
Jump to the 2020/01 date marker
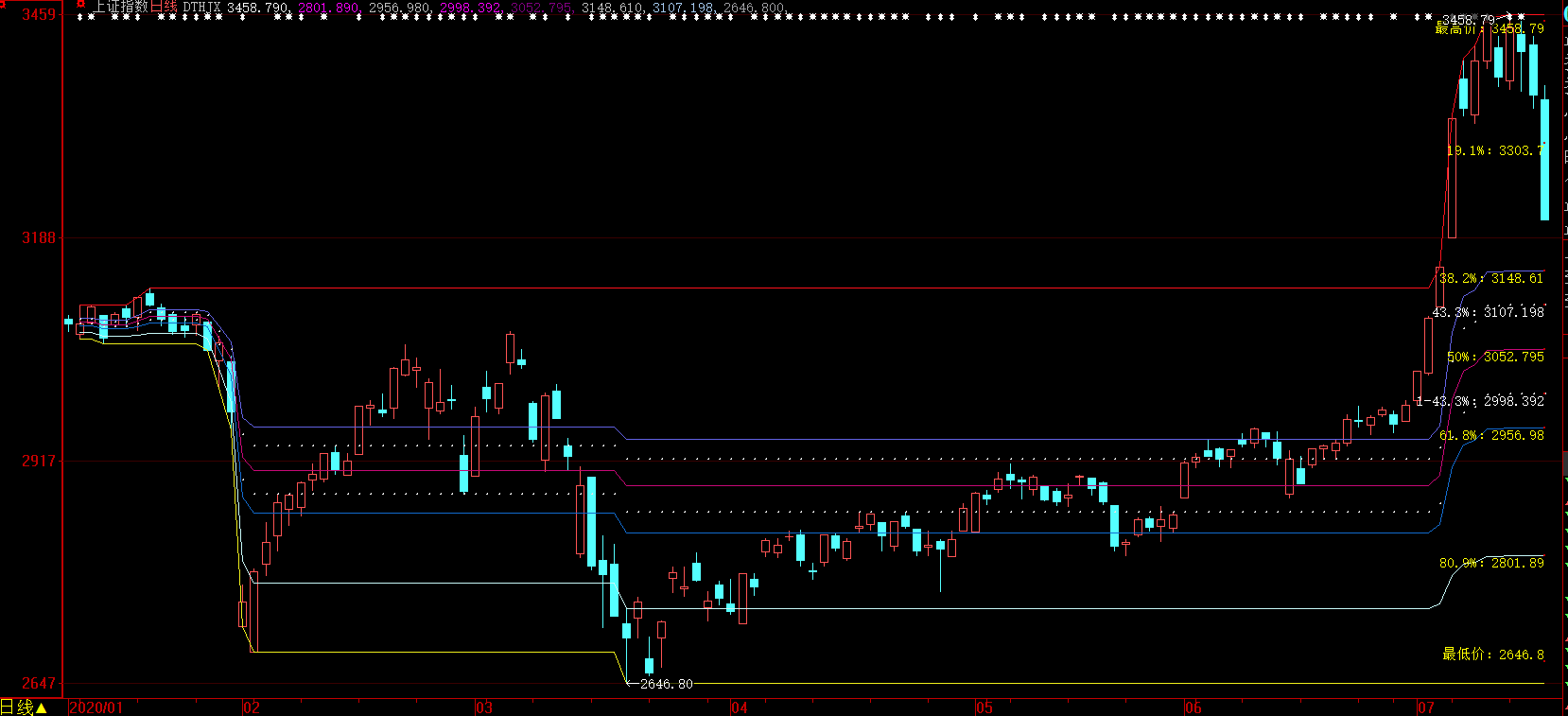tap(96, 707)
